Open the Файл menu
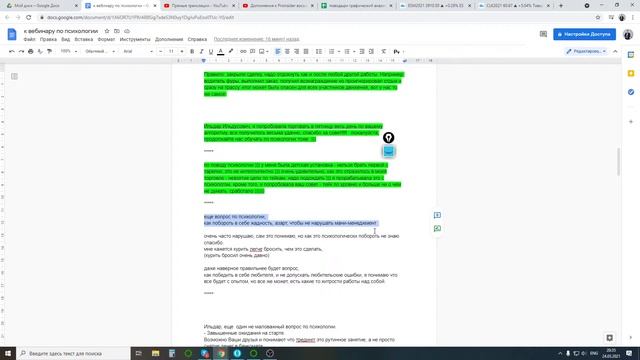Image resolution: width=640 pixels, height=360 pixels. coord(29,39)
